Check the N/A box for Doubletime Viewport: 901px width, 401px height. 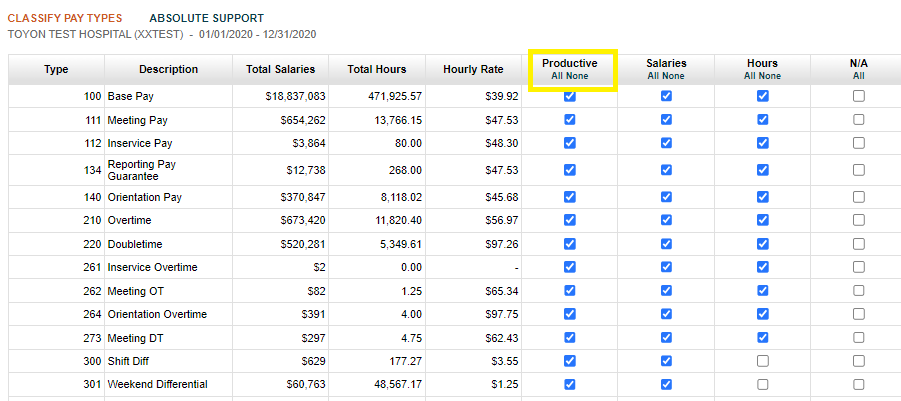click(858, 244)
